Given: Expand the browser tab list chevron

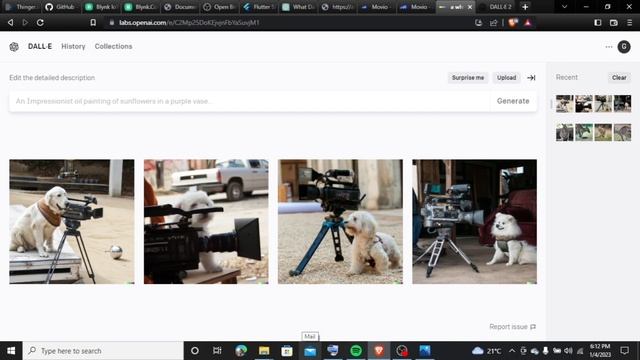Looking at the screenshot, I should coord(564,7).
